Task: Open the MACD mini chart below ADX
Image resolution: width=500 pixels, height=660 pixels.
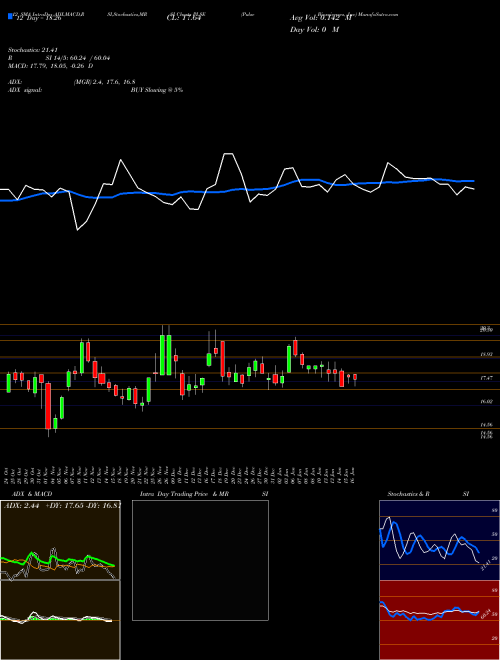Action: 60,620
